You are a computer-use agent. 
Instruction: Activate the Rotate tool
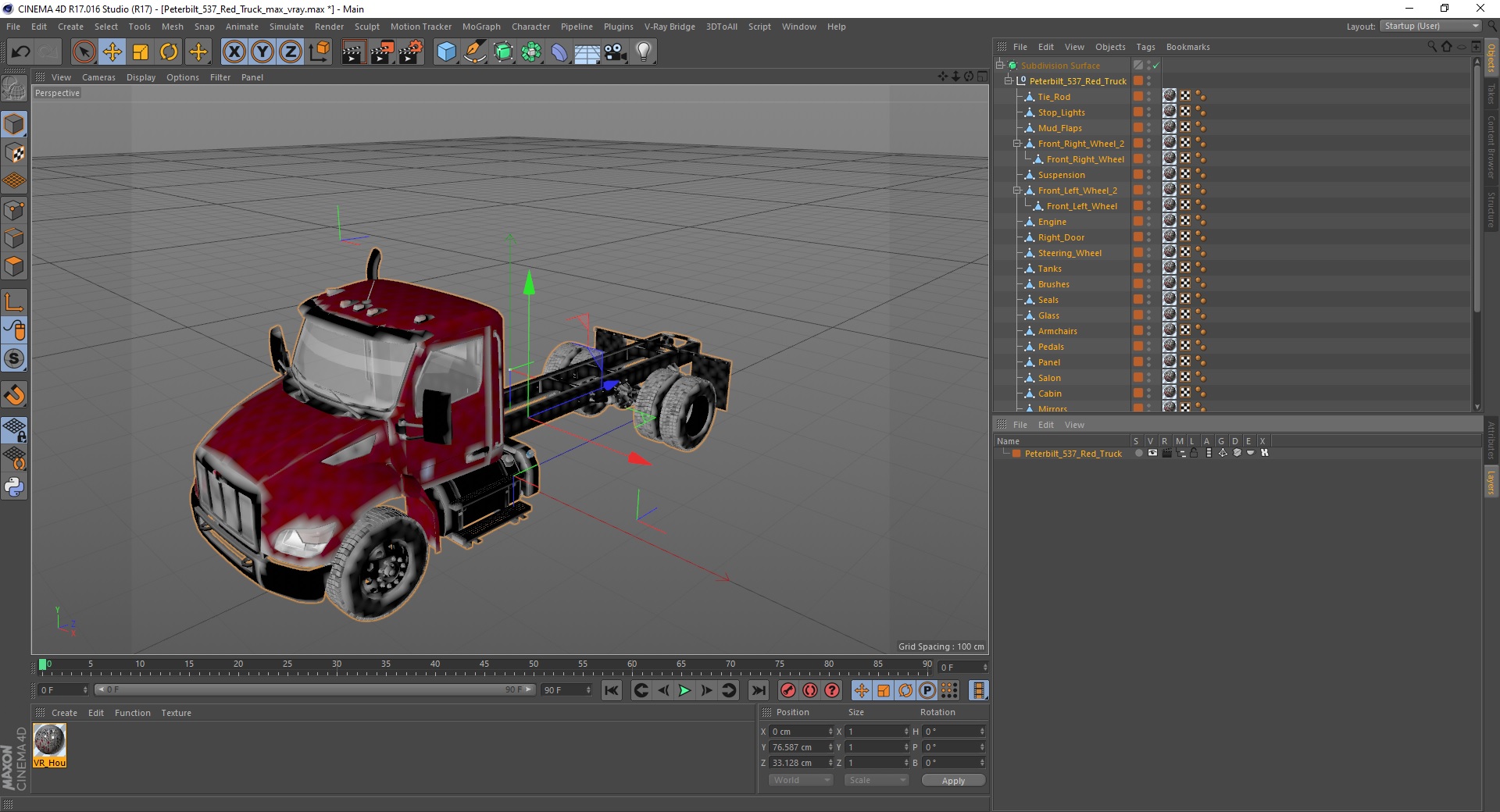click(169, 52)
